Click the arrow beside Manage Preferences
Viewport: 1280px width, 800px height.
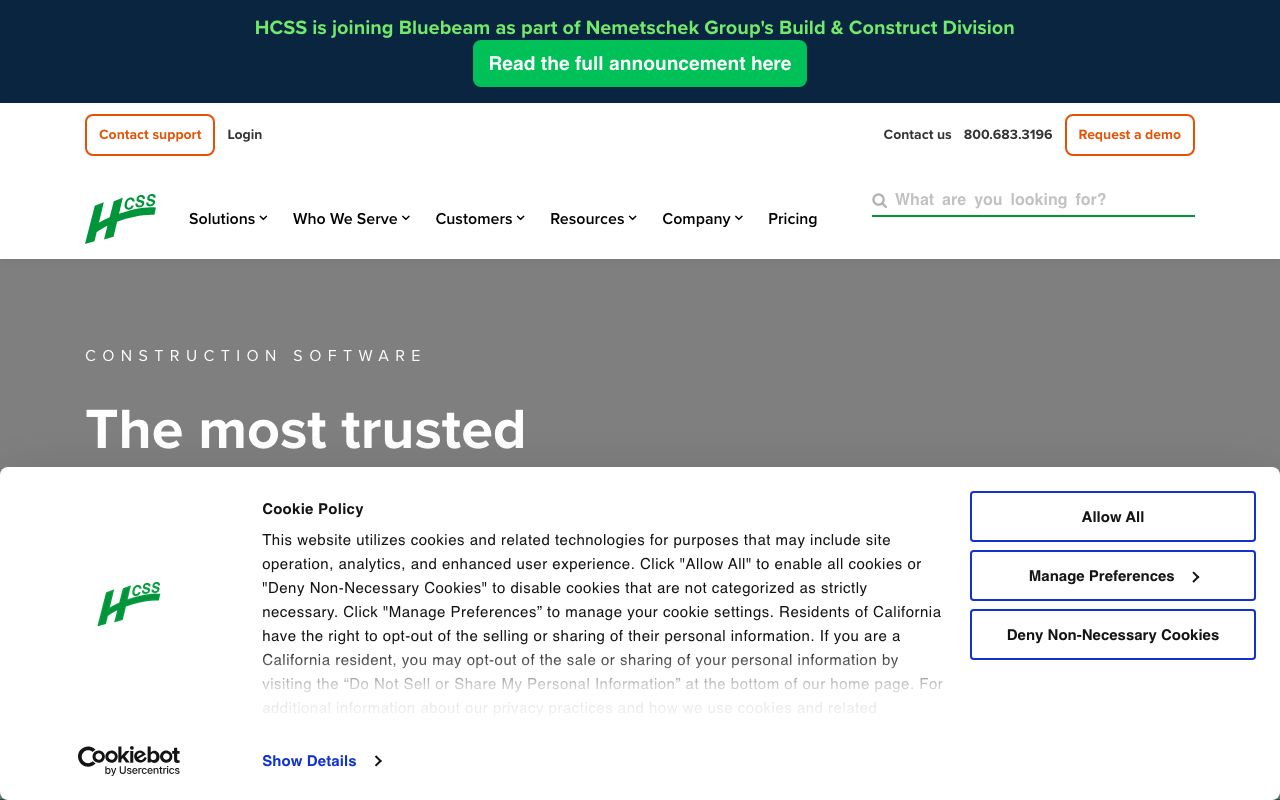coord(1195,576)
